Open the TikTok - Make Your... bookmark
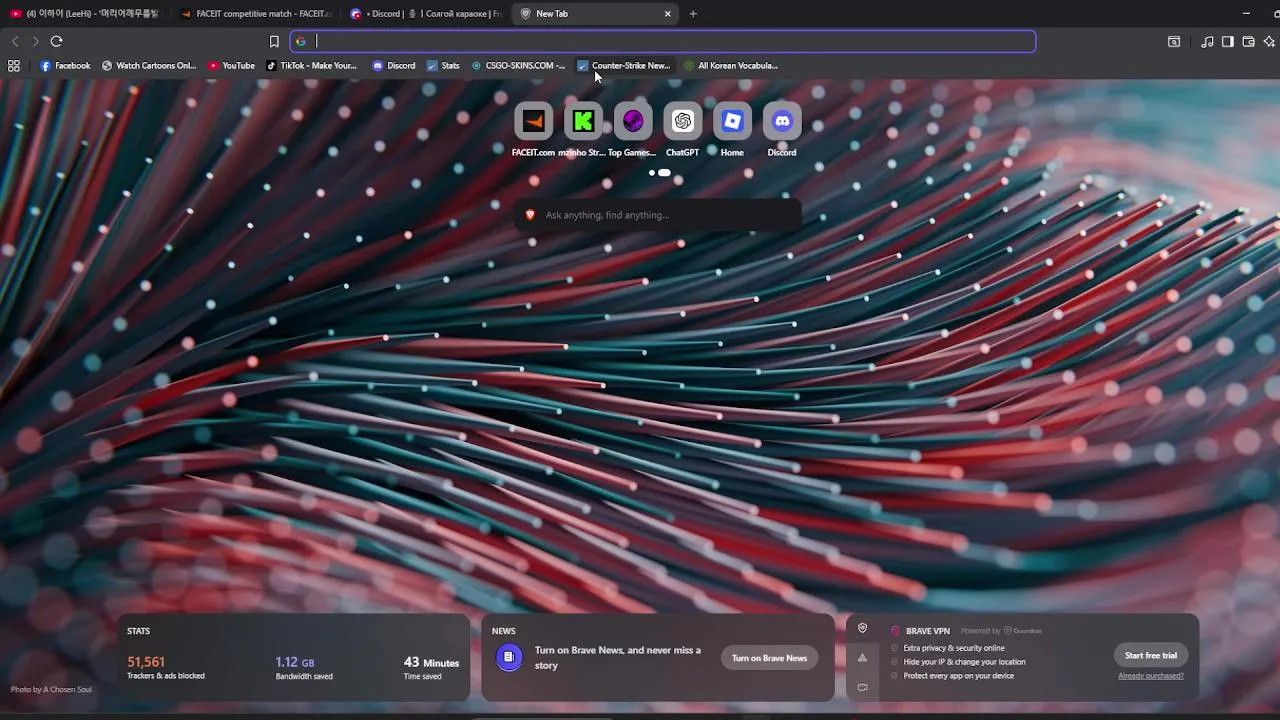The height and width of the screenshot is (720, 1280). tap(311, 66)
